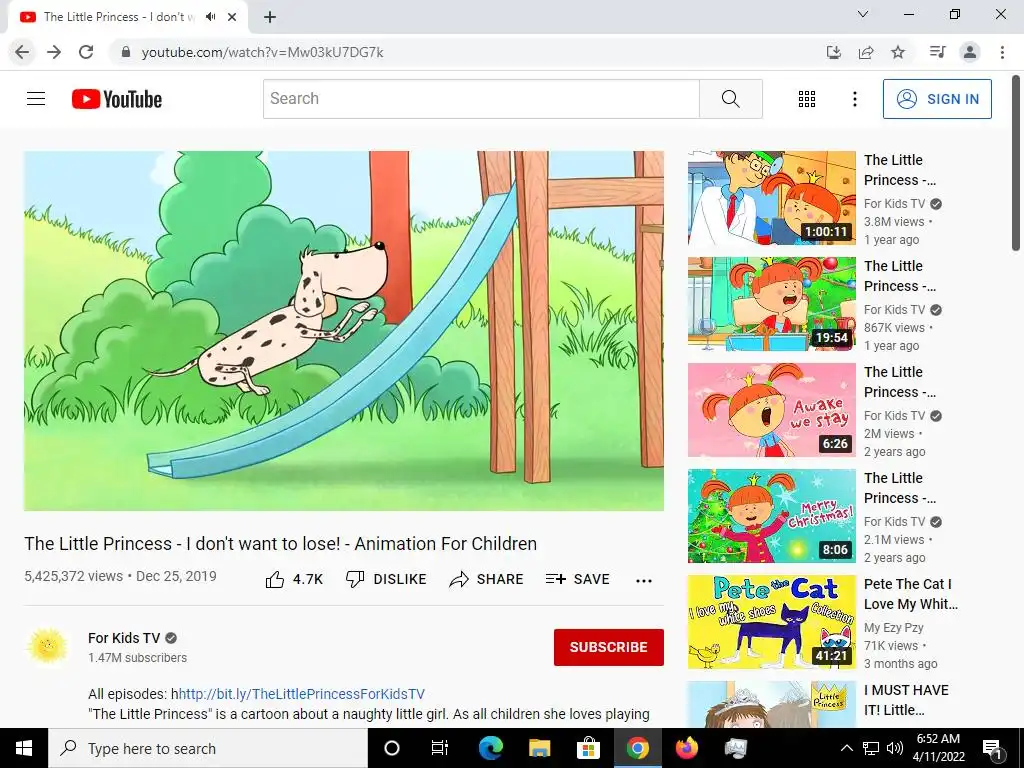Click the 5,425,372 views text
Image resolution: width=1024 pixels, height=768 pixels.
pos(74,576)
